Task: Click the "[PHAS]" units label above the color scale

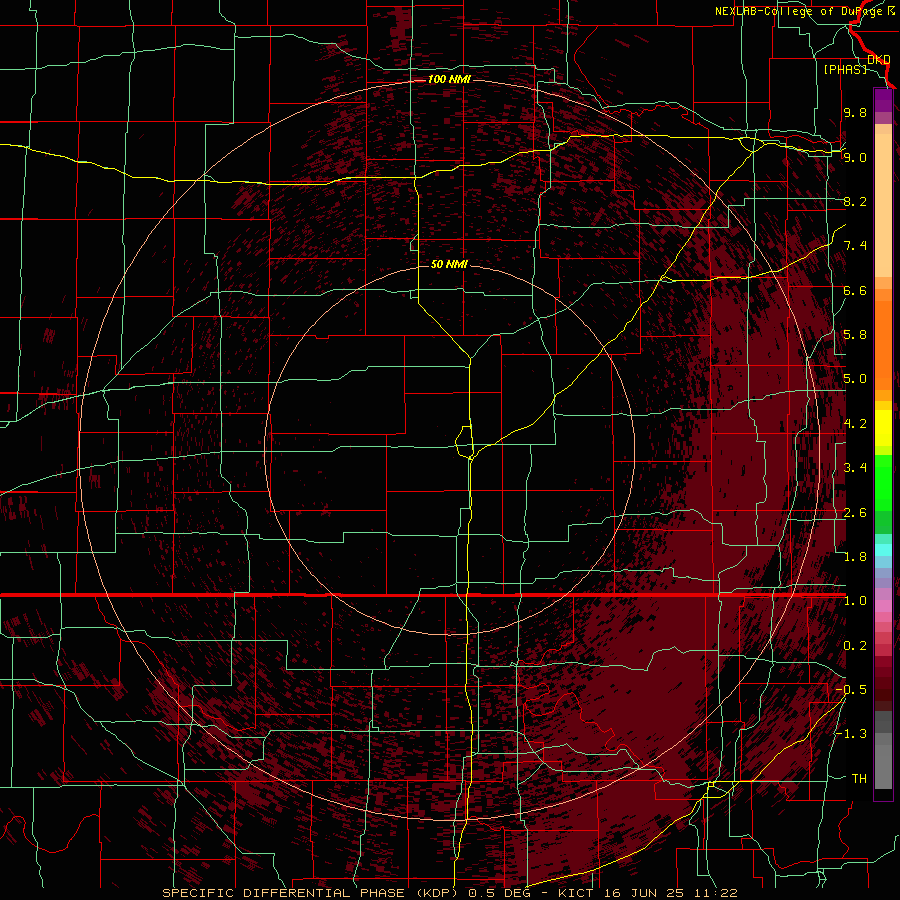Action: tap(845, 69)
